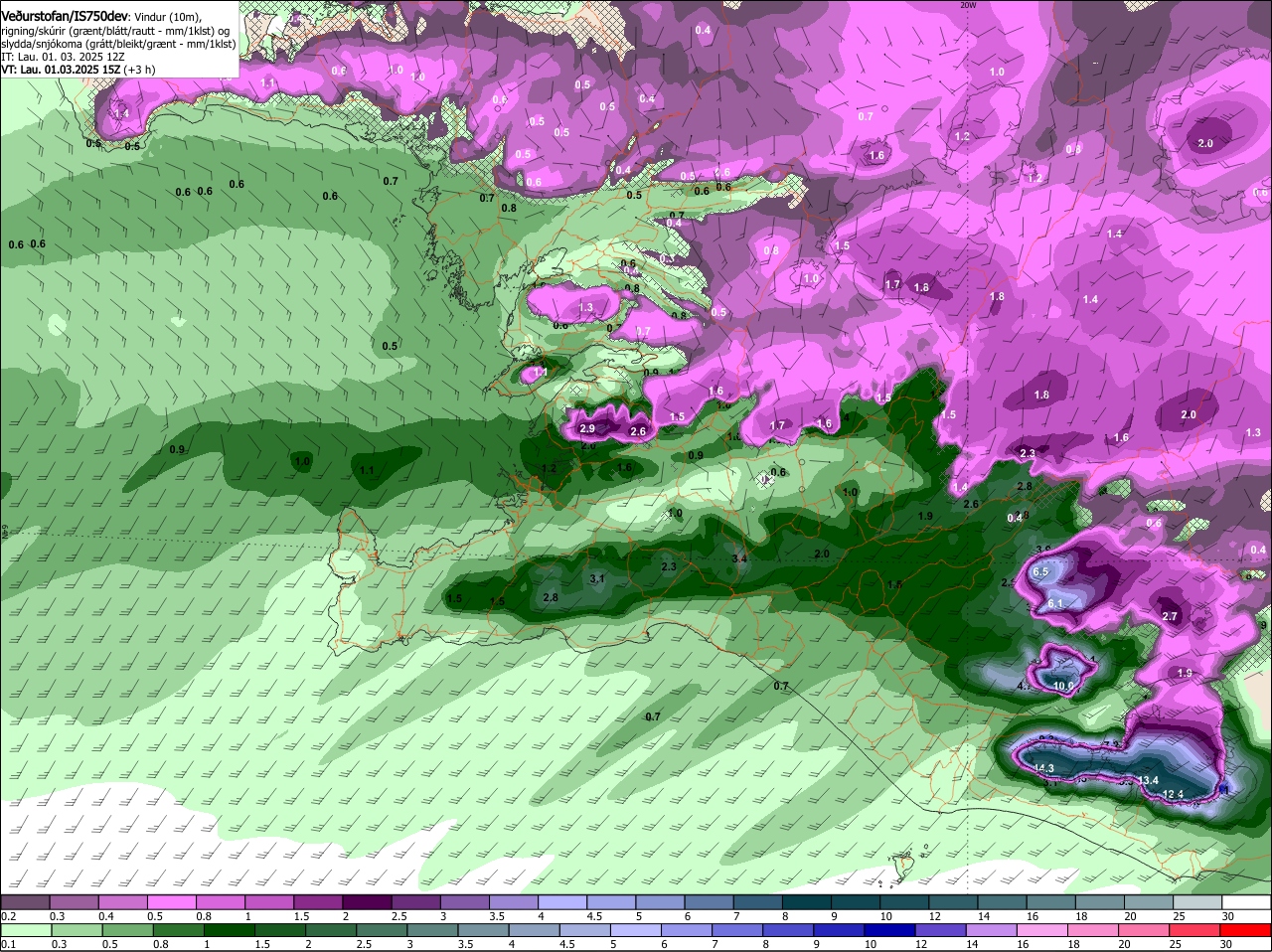The height and width of the screenshot is (952, 1272).
Task: Click the 3.1 value on the map
Action: (597, 578)
